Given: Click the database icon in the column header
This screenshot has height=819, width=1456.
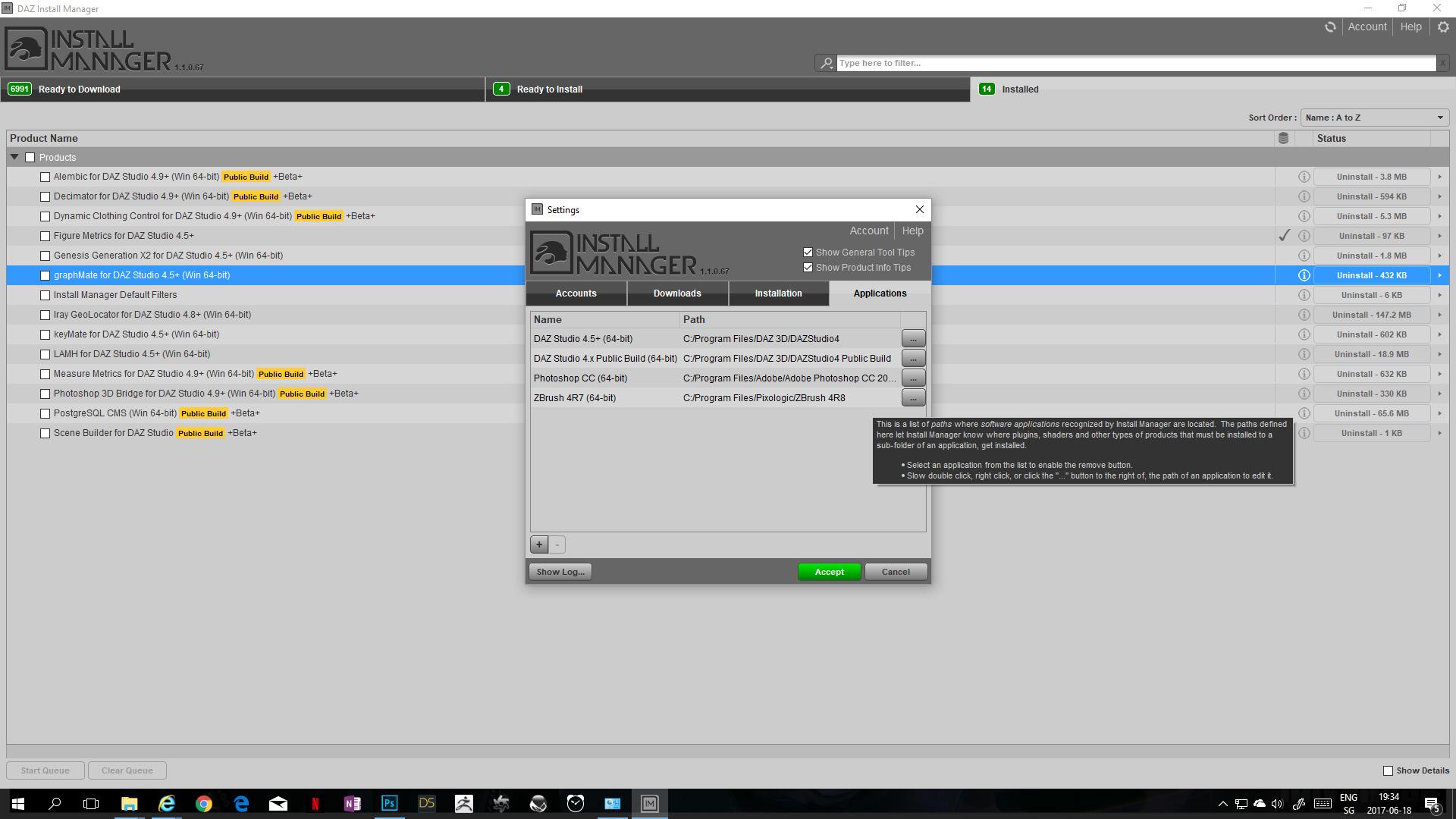Looking at the screenshot, I should 1283,138.
